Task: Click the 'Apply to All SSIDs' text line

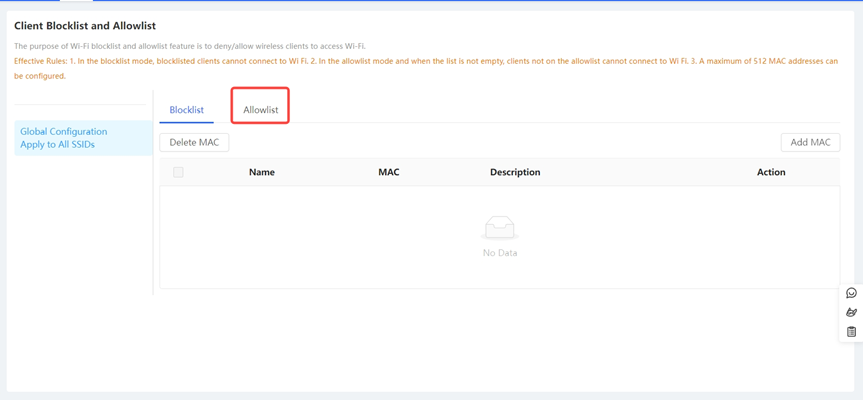Action: (x=57, y=144)
